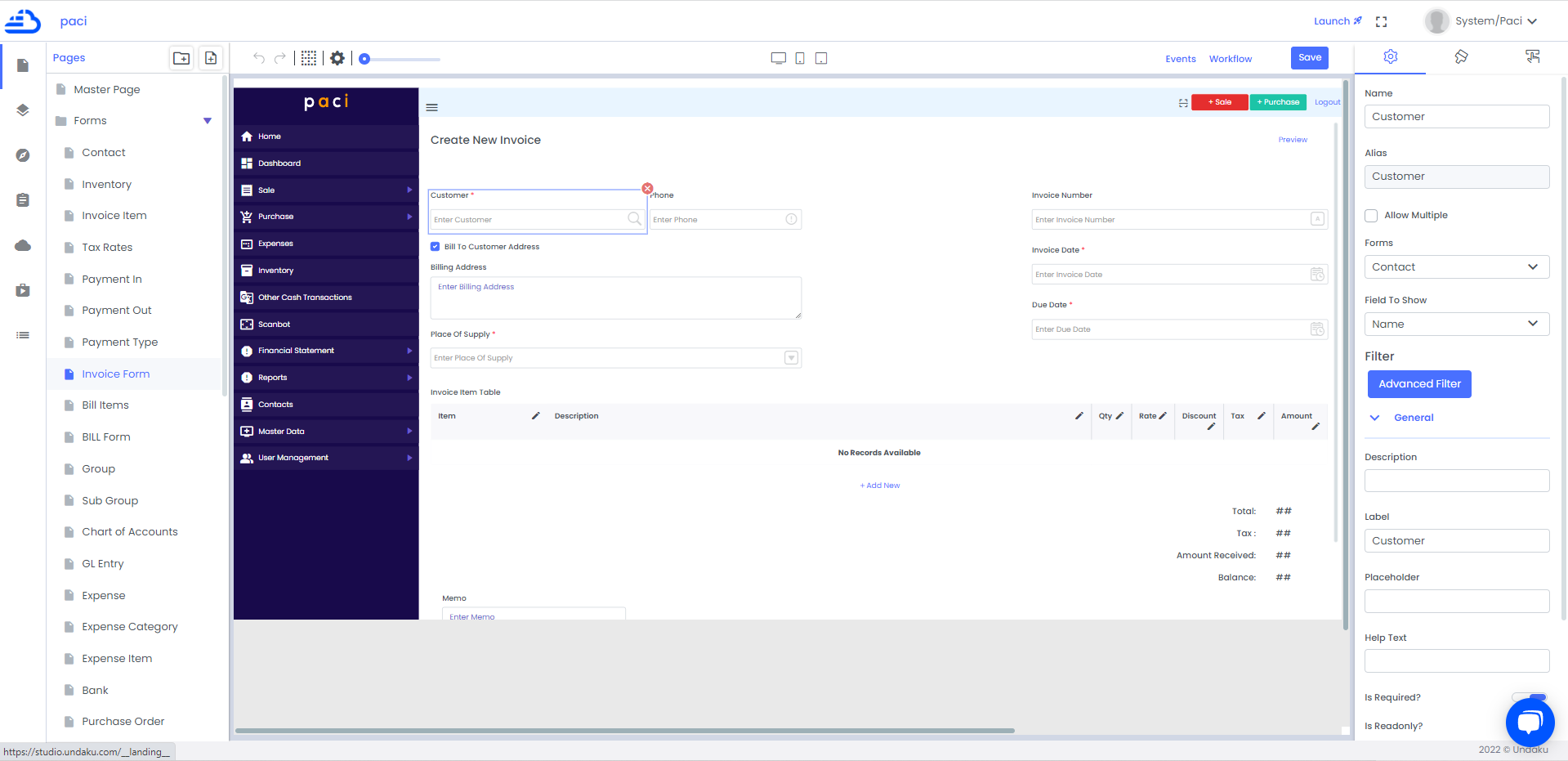1568x761 pixels.
Task: Open the styles paintbrush tab in right panel
Action: point(1462,57)
